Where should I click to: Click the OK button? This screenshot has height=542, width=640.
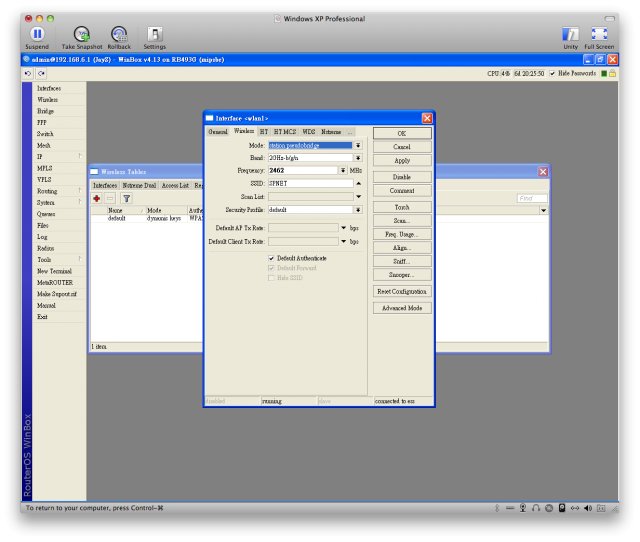[402, 133]
